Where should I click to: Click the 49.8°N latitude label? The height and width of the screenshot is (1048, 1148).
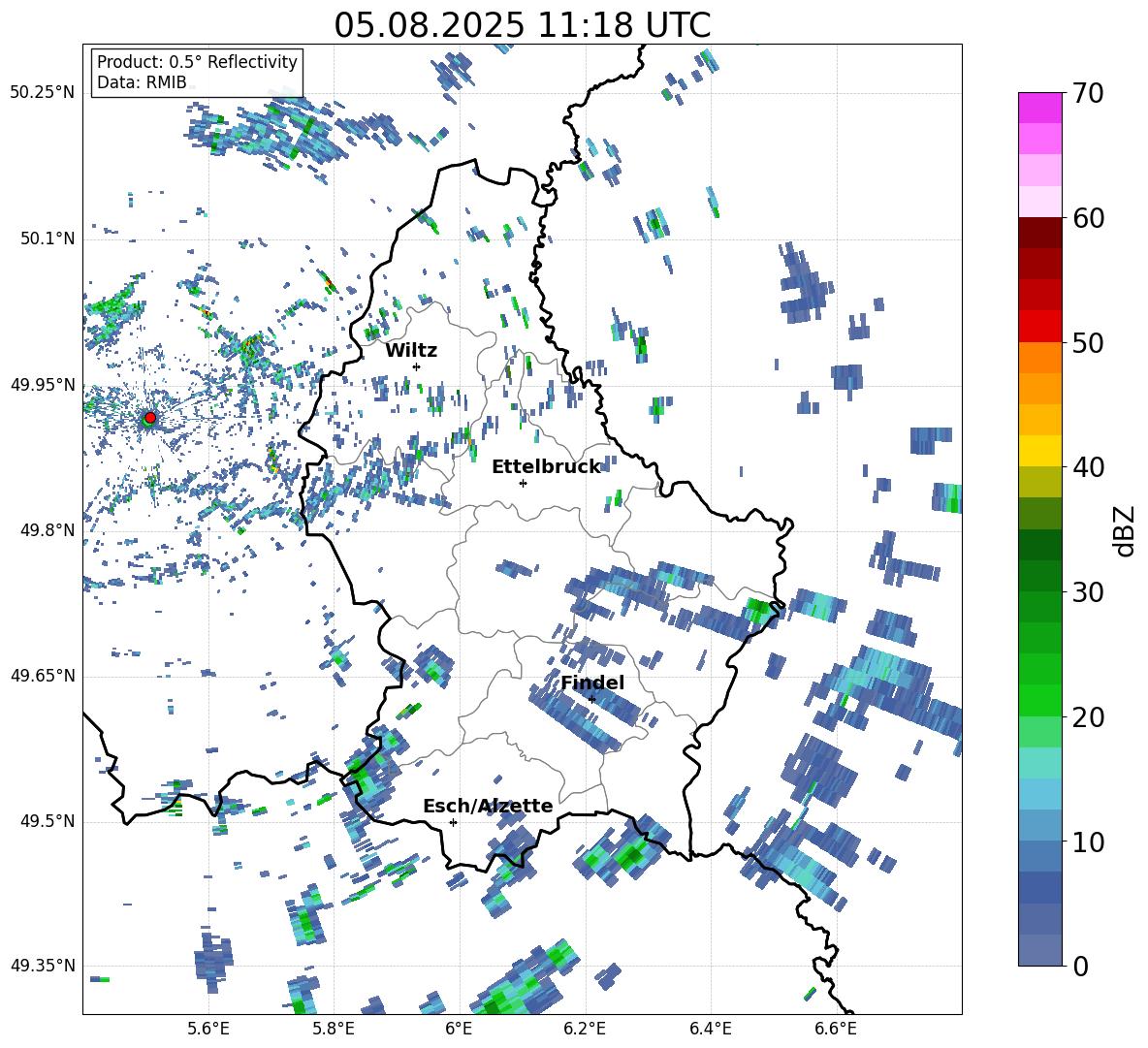[48, 530]
